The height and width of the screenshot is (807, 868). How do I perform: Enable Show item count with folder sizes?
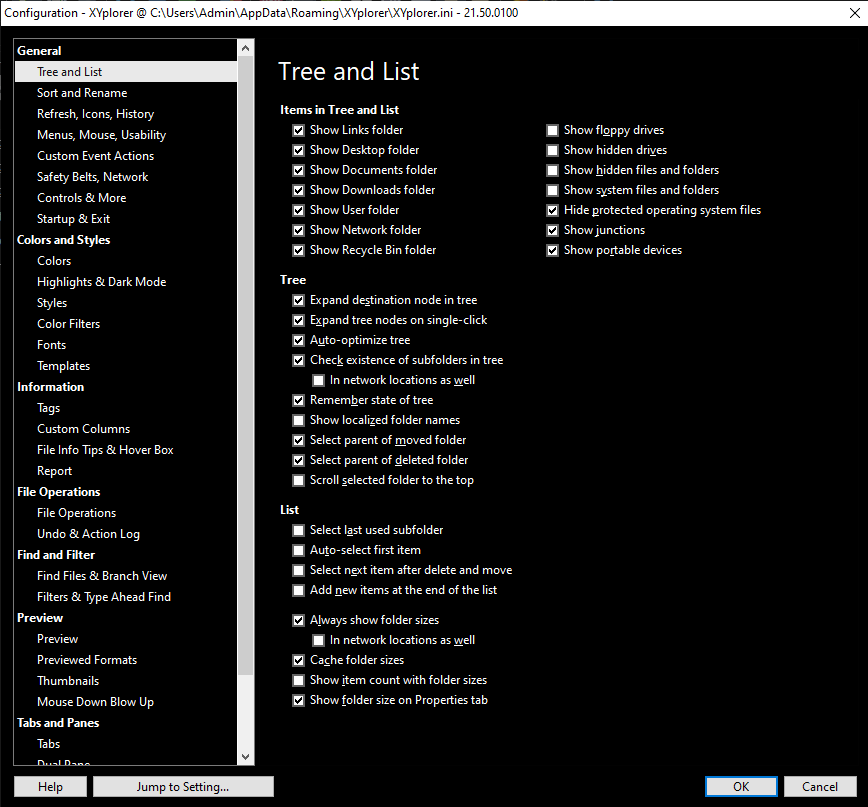pos(298,680)
